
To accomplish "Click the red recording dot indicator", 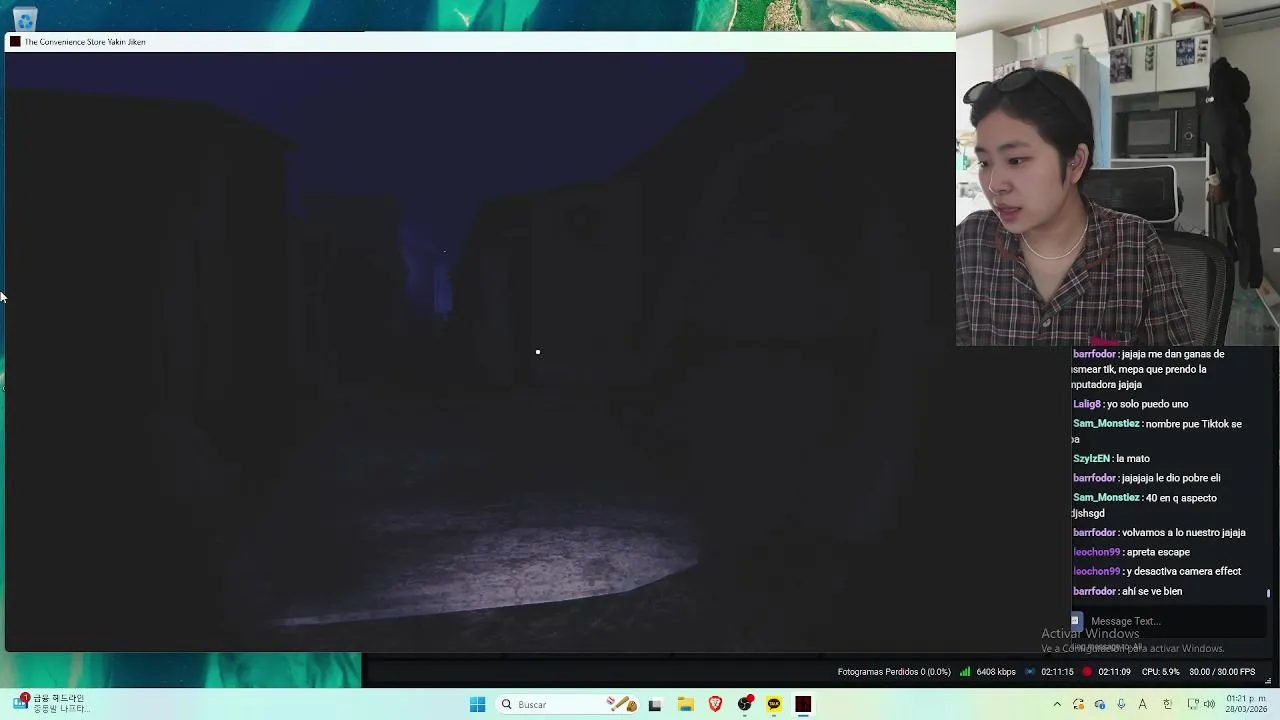I will click(x=1087, y=672).
